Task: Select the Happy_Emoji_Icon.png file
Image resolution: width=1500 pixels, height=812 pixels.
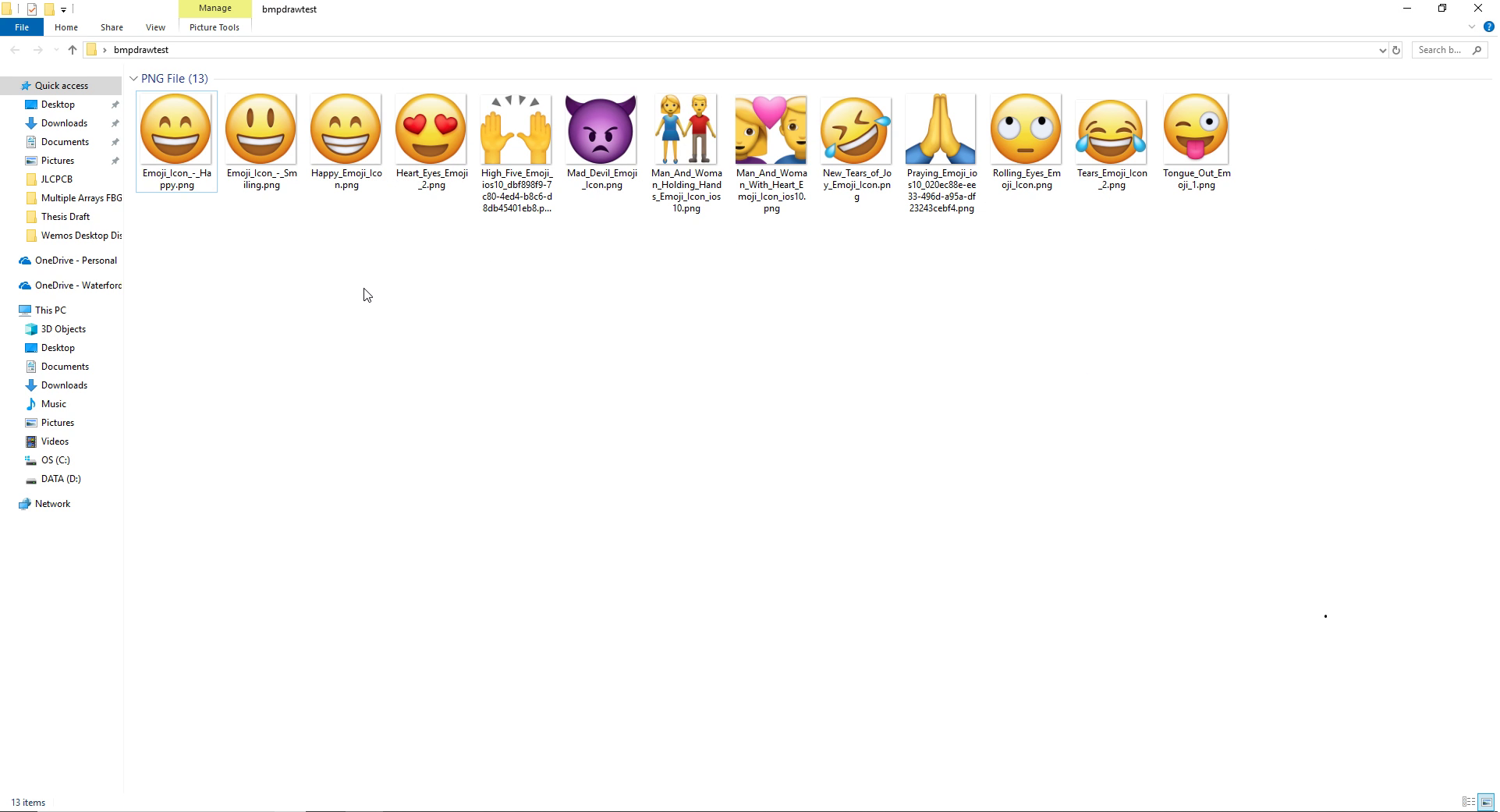Action: pyautogui.click(x=346, y=141)
